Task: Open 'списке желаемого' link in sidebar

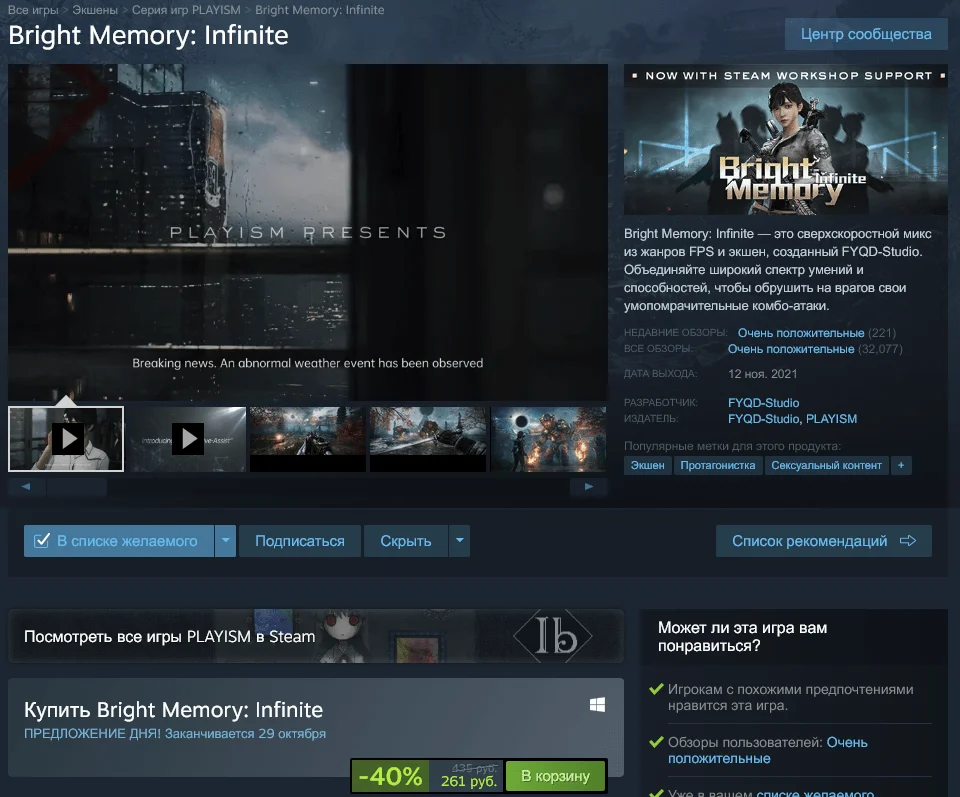Action: click(x=815, y=793)
